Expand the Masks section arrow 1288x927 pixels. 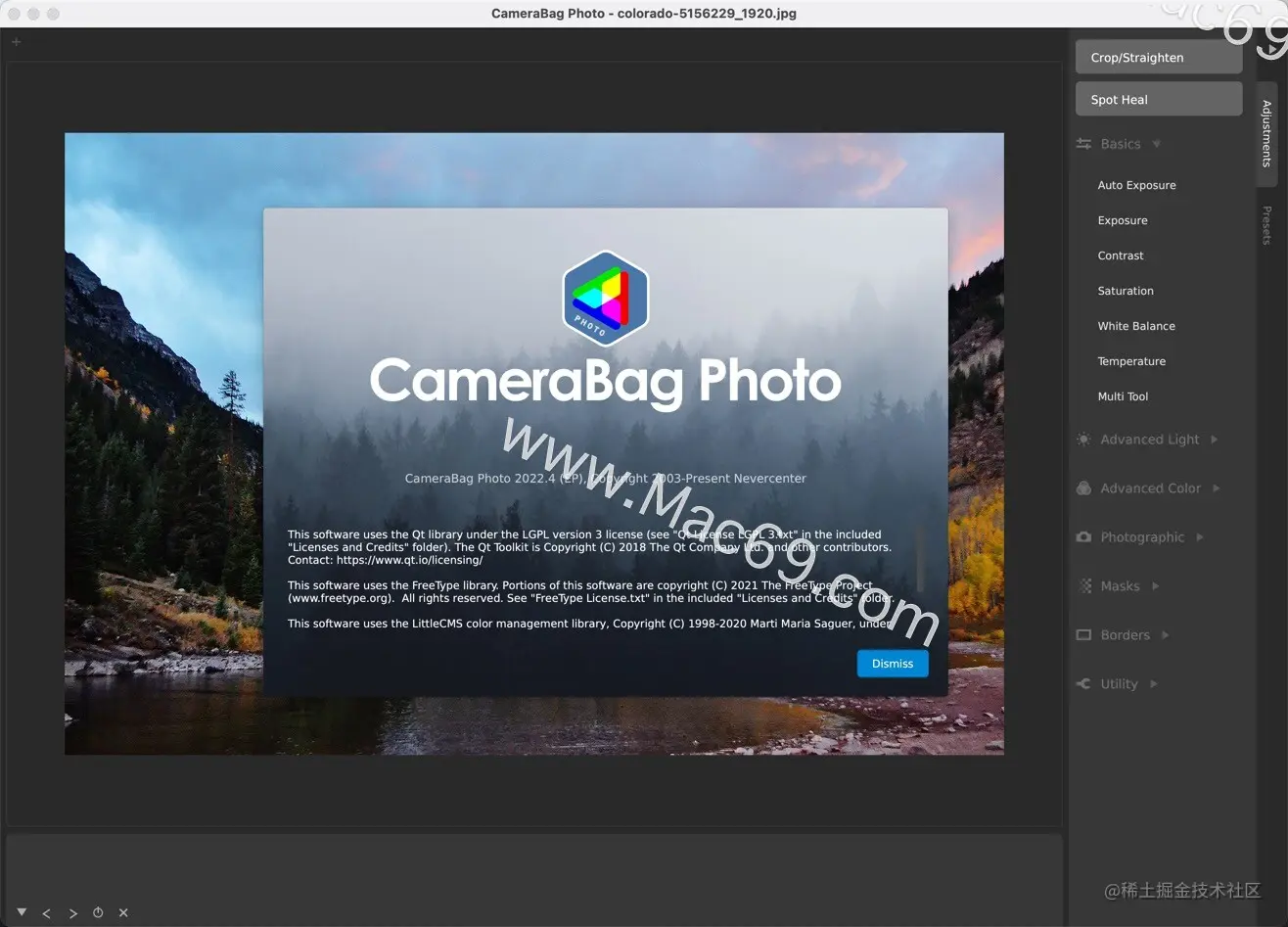coord(1155,586)
